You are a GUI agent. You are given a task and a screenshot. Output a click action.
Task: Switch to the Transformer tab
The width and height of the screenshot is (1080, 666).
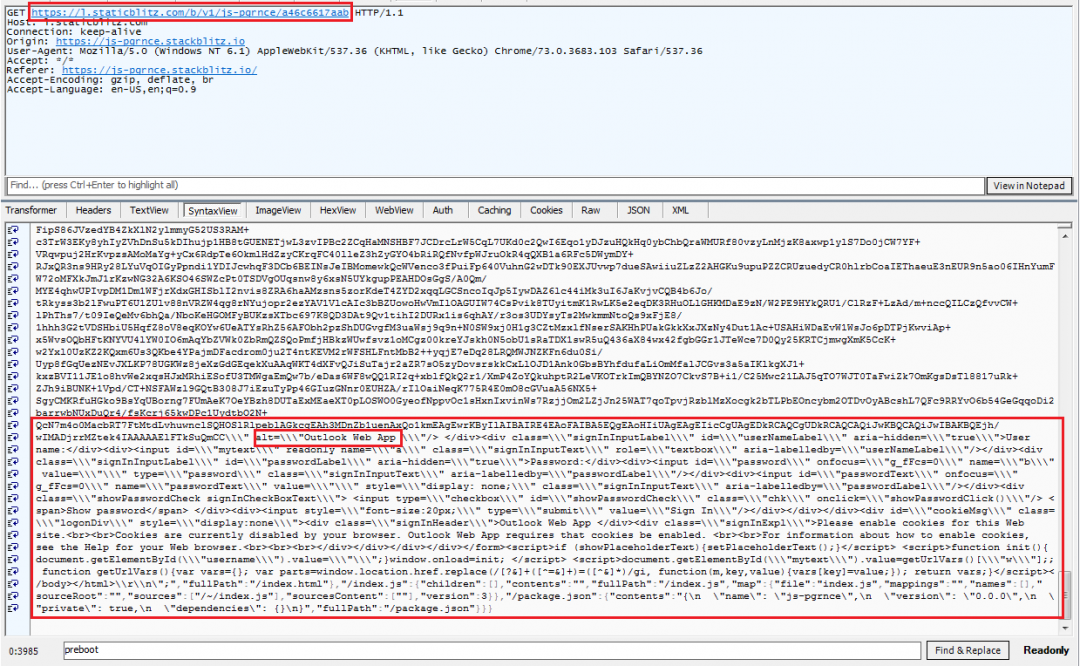[x=32, y=210]
